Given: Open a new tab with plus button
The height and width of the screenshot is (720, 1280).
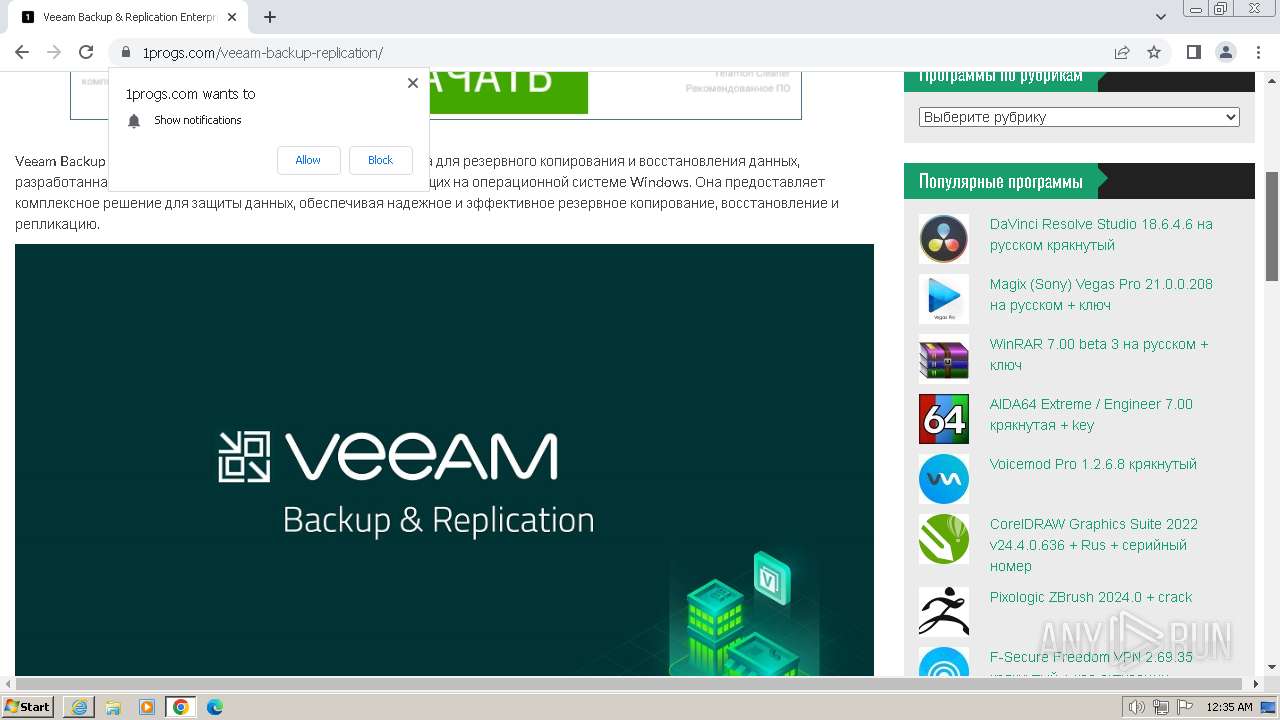Looking at the screenshot, I should pyautogui.click(x=270, y=17).
